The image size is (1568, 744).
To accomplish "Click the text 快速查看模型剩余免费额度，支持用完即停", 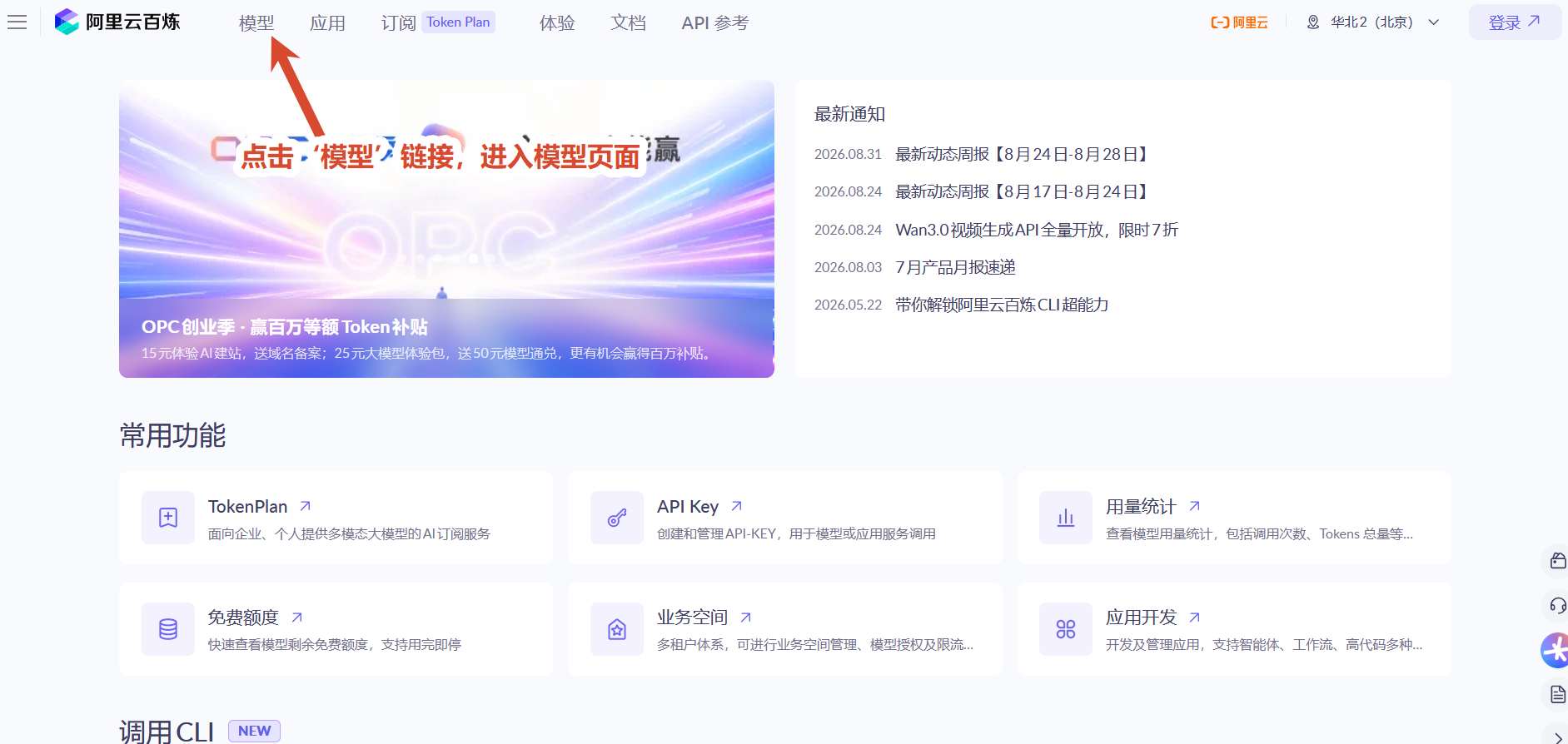I will pyautogui.click(x=335, y=645).
